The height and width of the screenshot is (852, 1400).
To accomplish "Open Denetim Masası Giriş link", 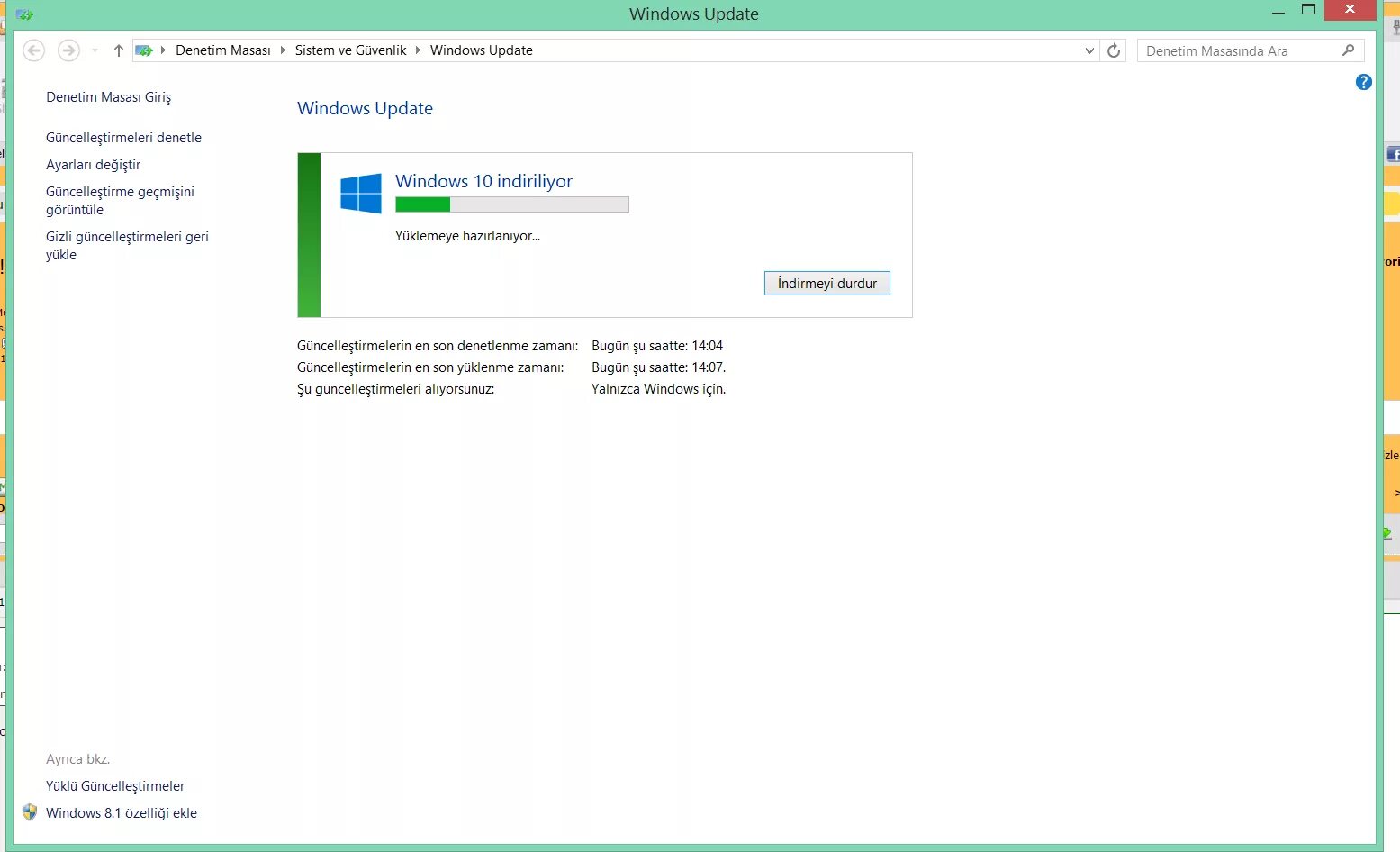I will [x=109, y=97].
